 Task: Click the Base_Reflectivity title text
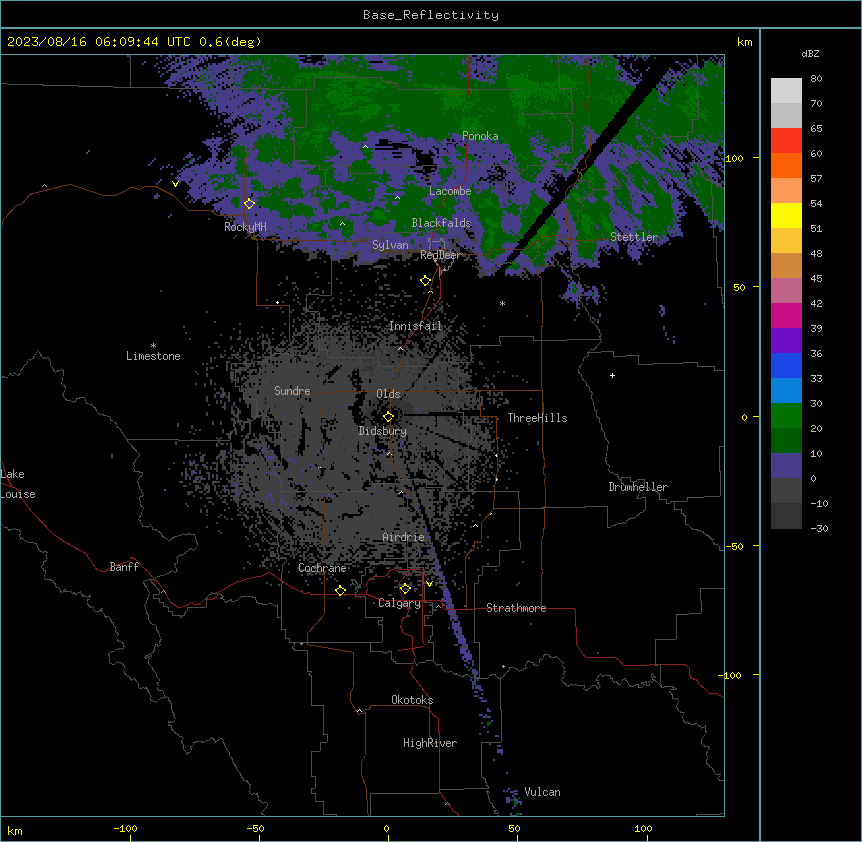click(x=431, y=15)
